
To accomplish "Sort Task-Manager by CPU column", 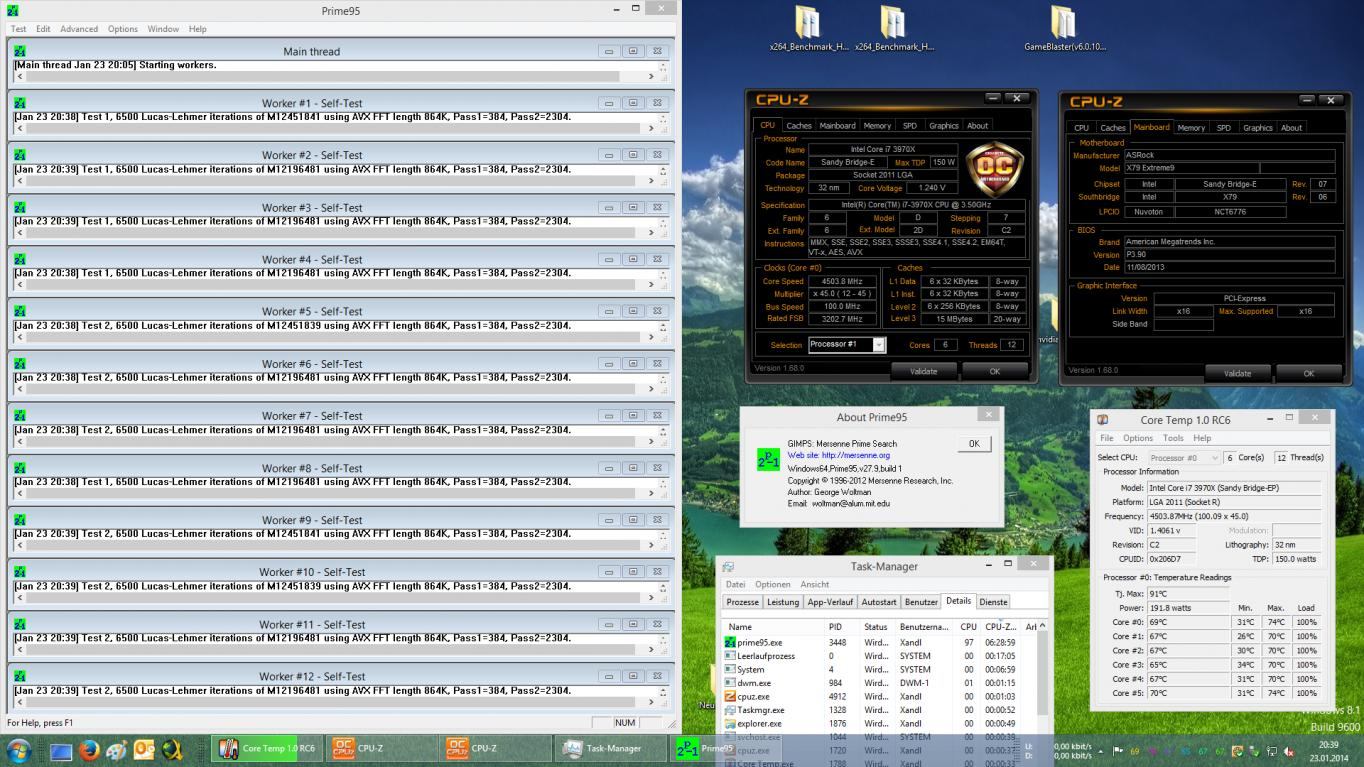I will click(x=968, y=626).
